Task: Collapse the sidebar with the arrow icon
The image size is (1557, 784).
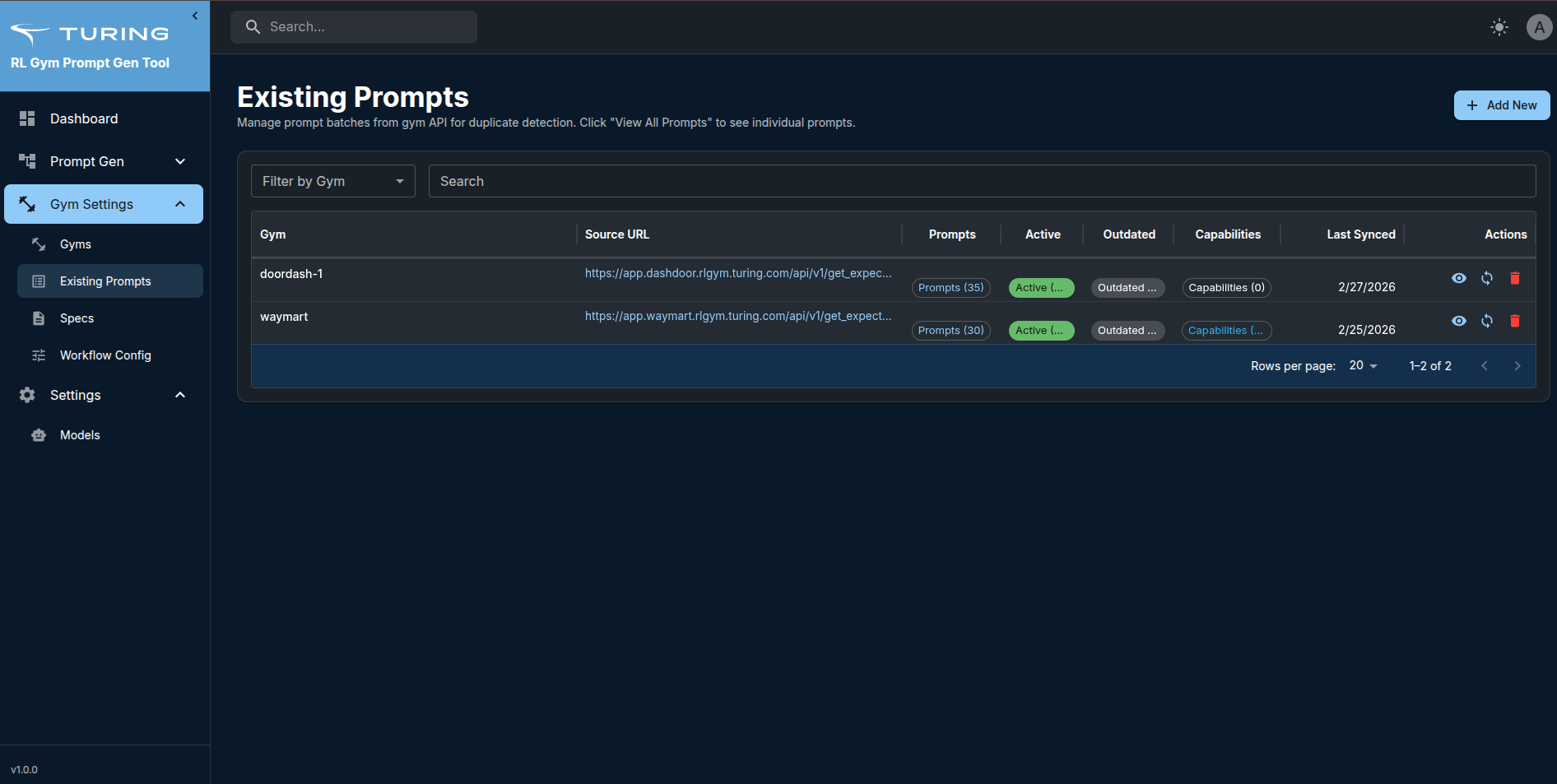Action: pos(195,16)
